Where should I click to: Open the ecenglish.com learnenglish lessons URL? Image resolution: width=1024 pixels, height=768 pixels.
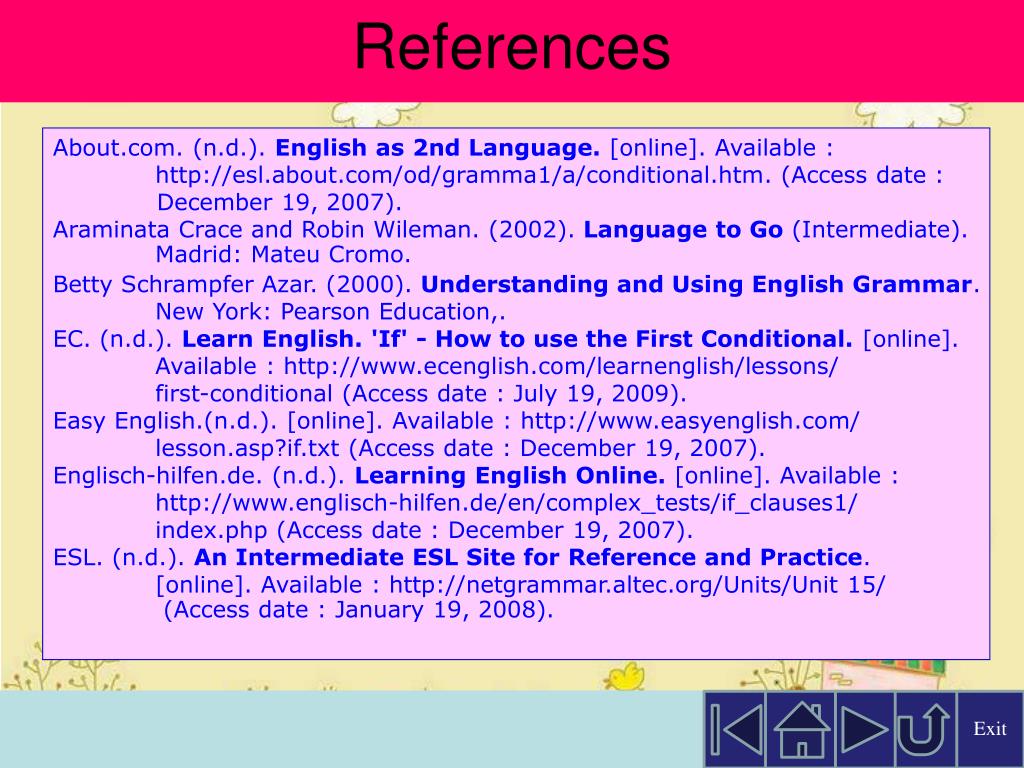pyautogui.click(x=560, y=366)
